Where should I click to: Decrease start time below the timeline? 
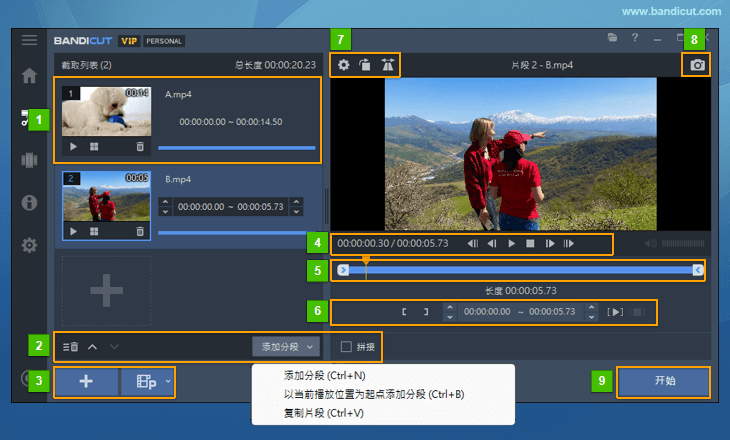(450, 317)
